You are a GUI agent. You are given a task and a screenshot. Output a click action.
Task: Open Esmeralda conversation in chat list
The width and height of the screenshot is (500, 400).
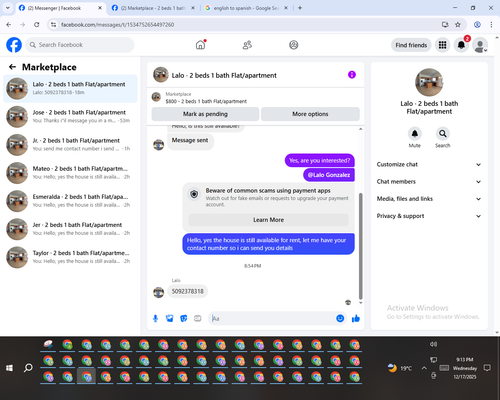click(x=70, y=201)
